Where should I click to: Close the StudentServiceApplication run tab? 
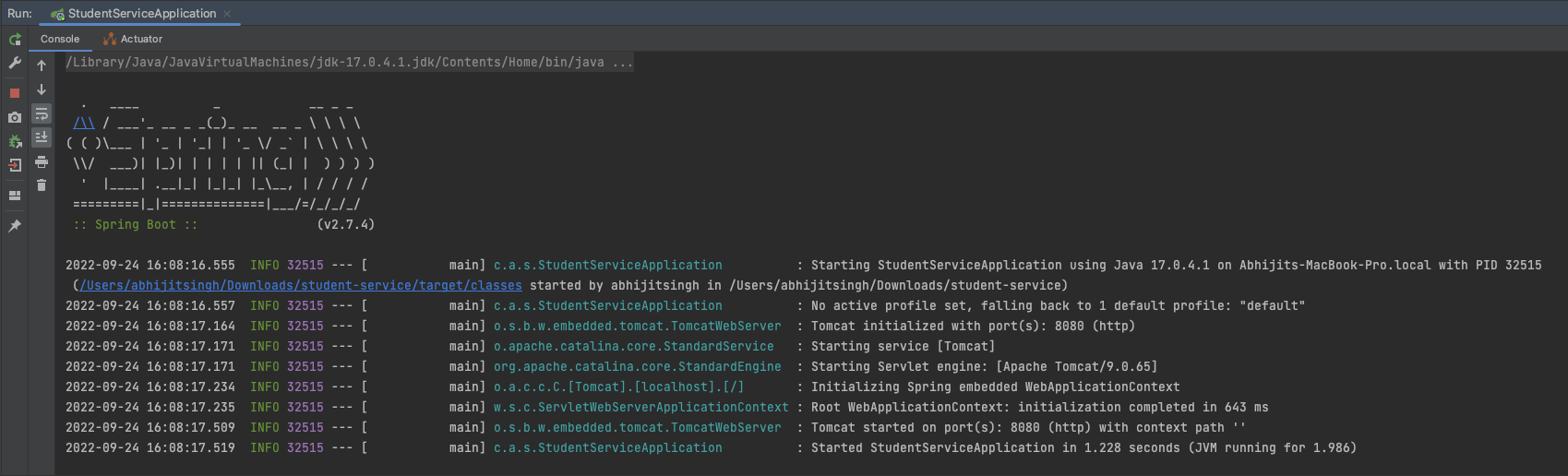pos(227,14)
